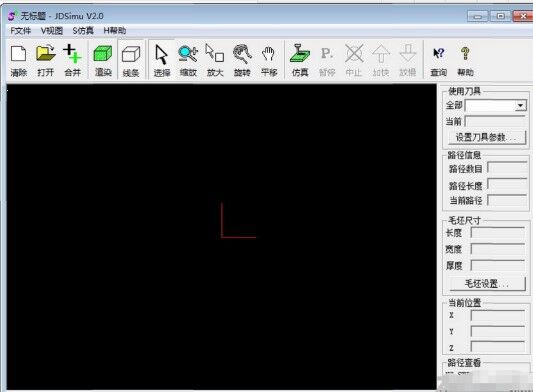Choose the 缩放 magnifier zoom tool

(x=188, y=60)
